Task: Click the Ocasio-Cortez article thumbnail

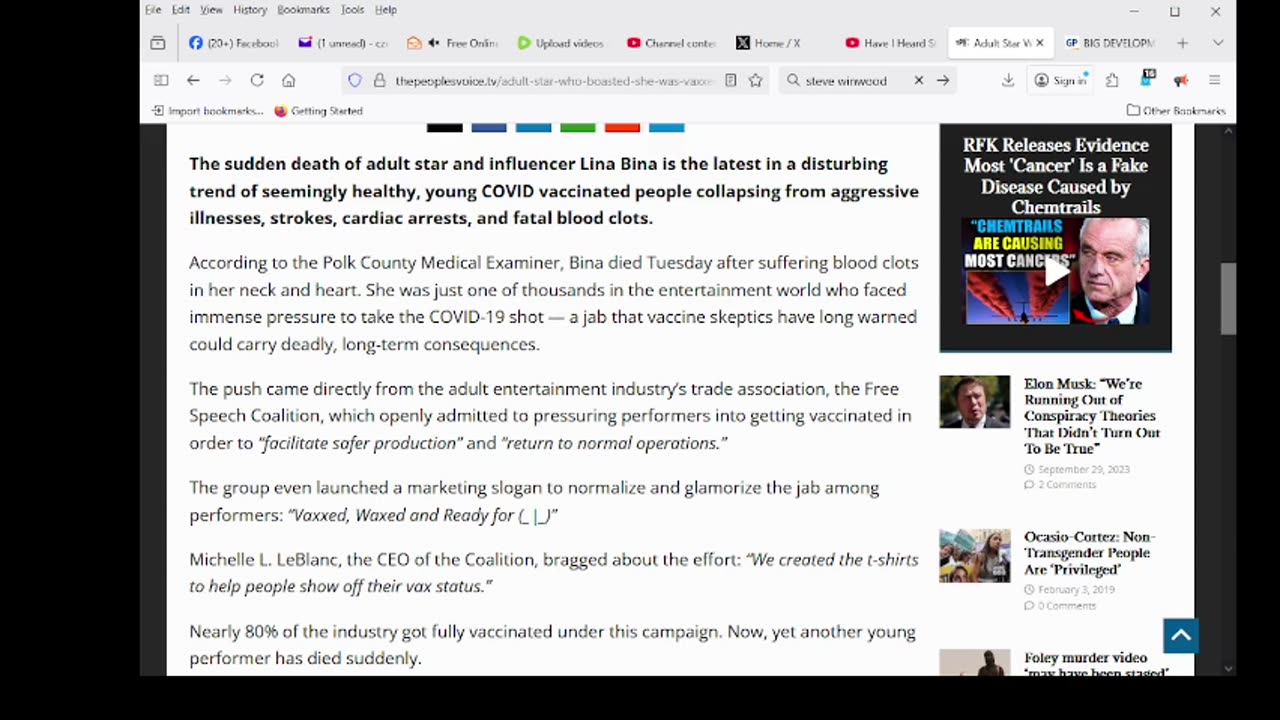Action: (975, 556)
